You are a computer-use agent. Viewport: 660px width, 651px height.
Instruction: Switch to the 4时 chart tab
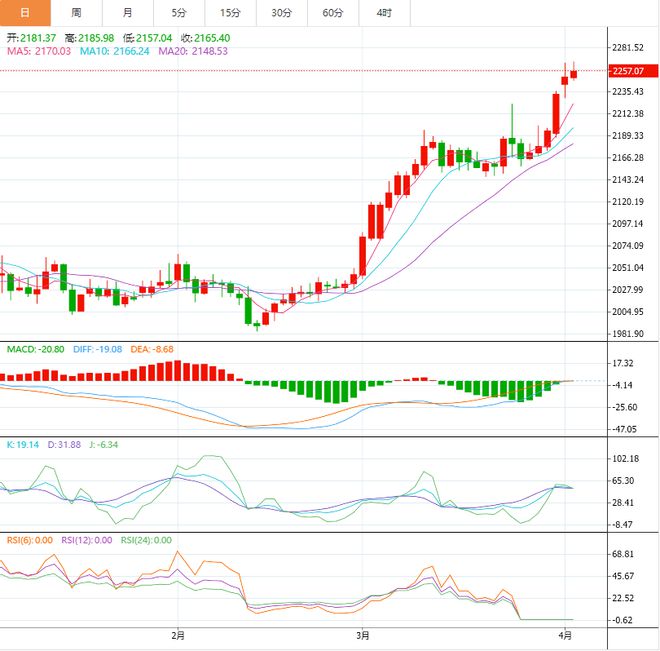[385, 13]
